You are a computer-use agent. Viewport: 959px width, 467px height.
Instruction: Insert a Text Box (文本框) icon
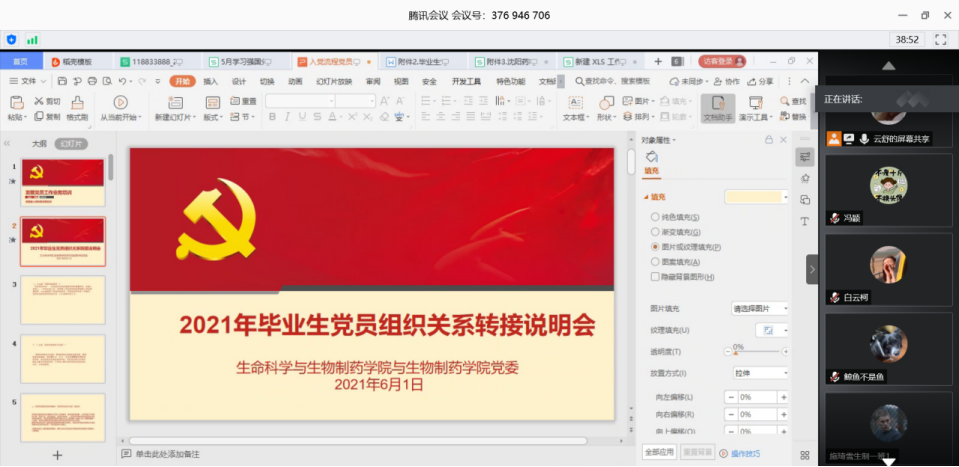coord(576,103)
